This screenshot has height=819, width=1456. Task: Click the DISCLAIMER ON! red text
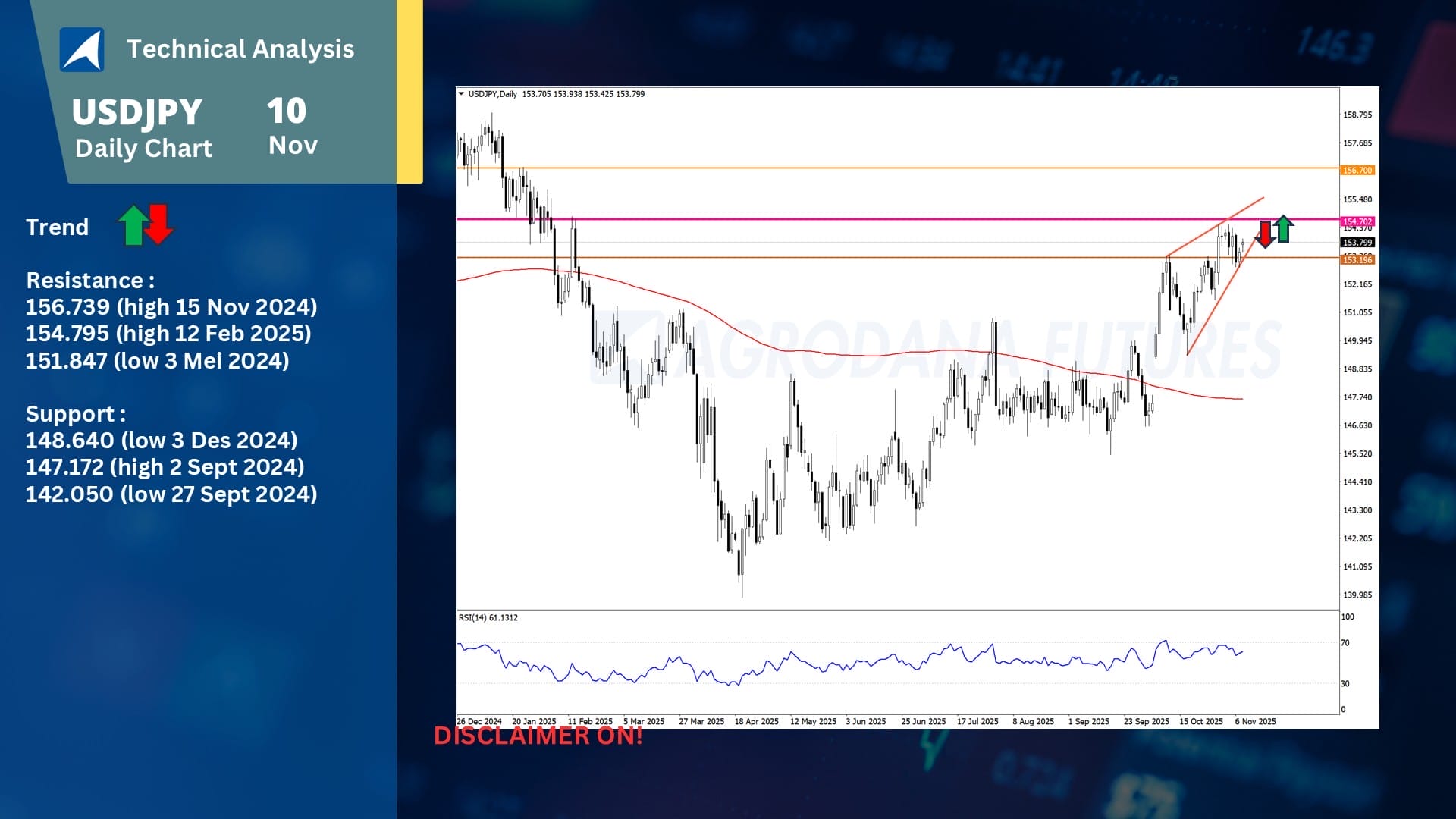pyautogui.click(x=538, y=736)
